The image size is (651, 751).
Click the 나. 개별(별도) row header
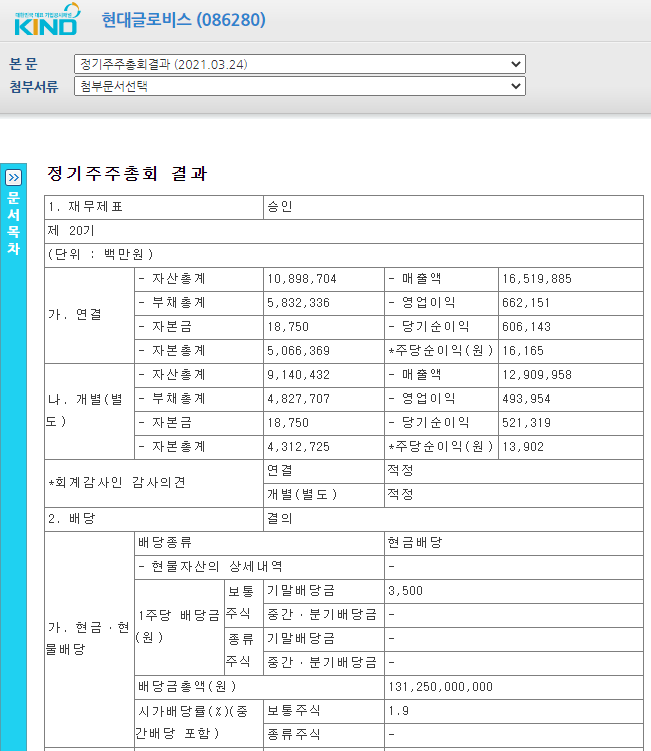tap(89, 411)
